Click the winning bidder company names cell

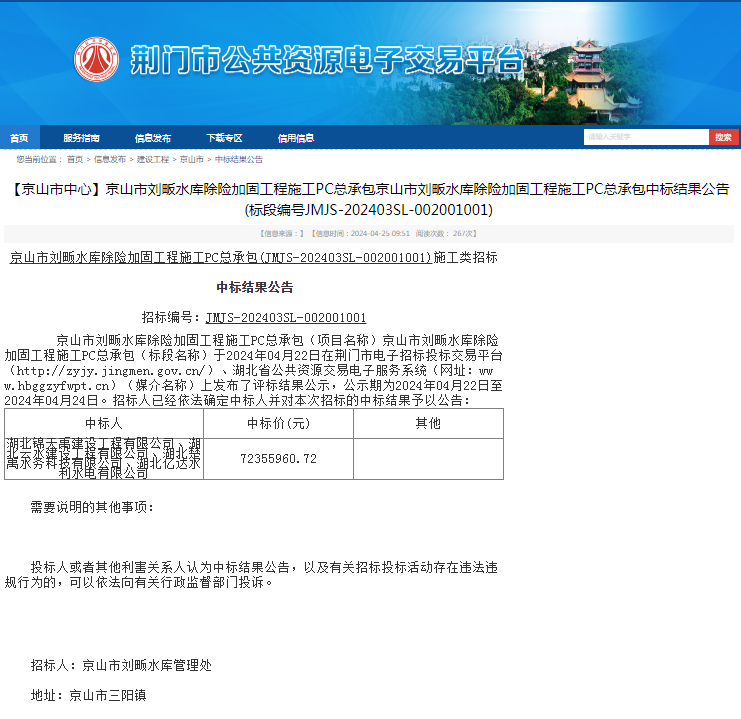tap(103, 458)
